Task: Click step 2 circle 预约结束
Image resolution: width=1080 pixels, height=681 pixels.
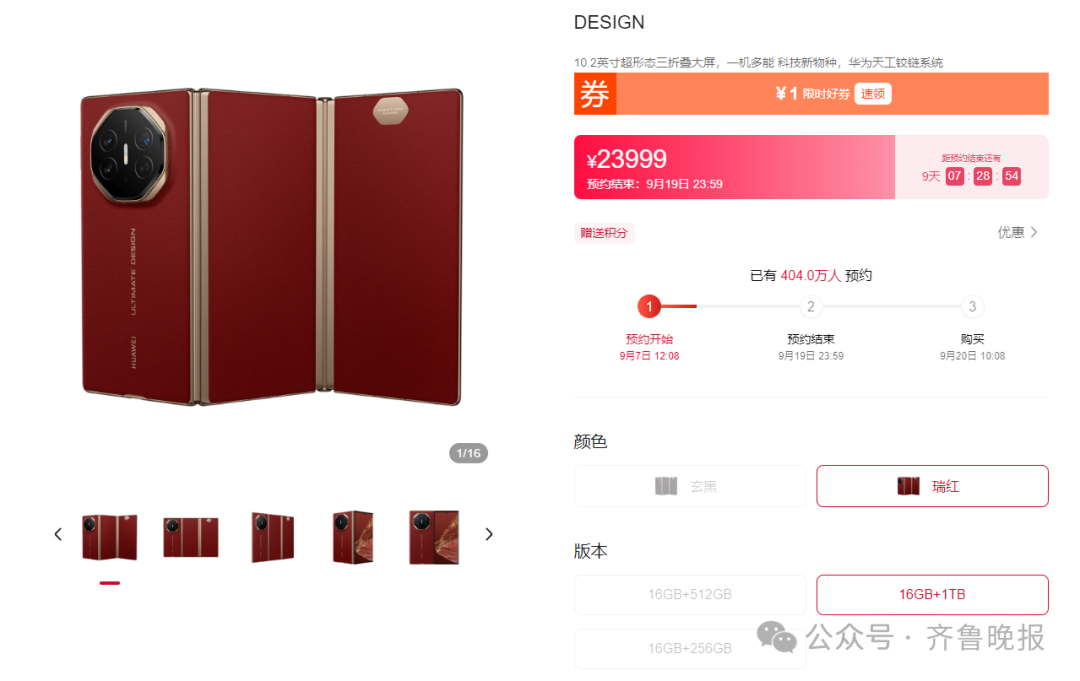Action: coord(811,306)
